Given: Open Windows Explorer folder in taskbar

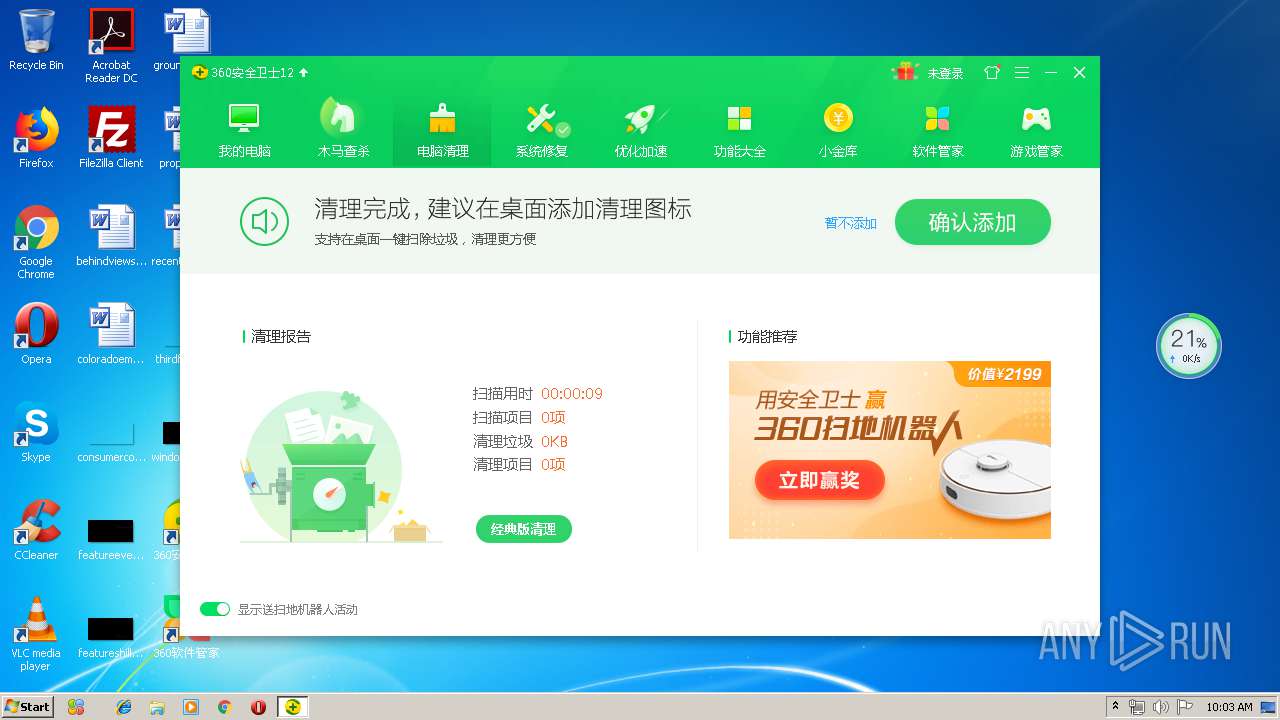Looking at the screenshot, I should pos(157,707).
